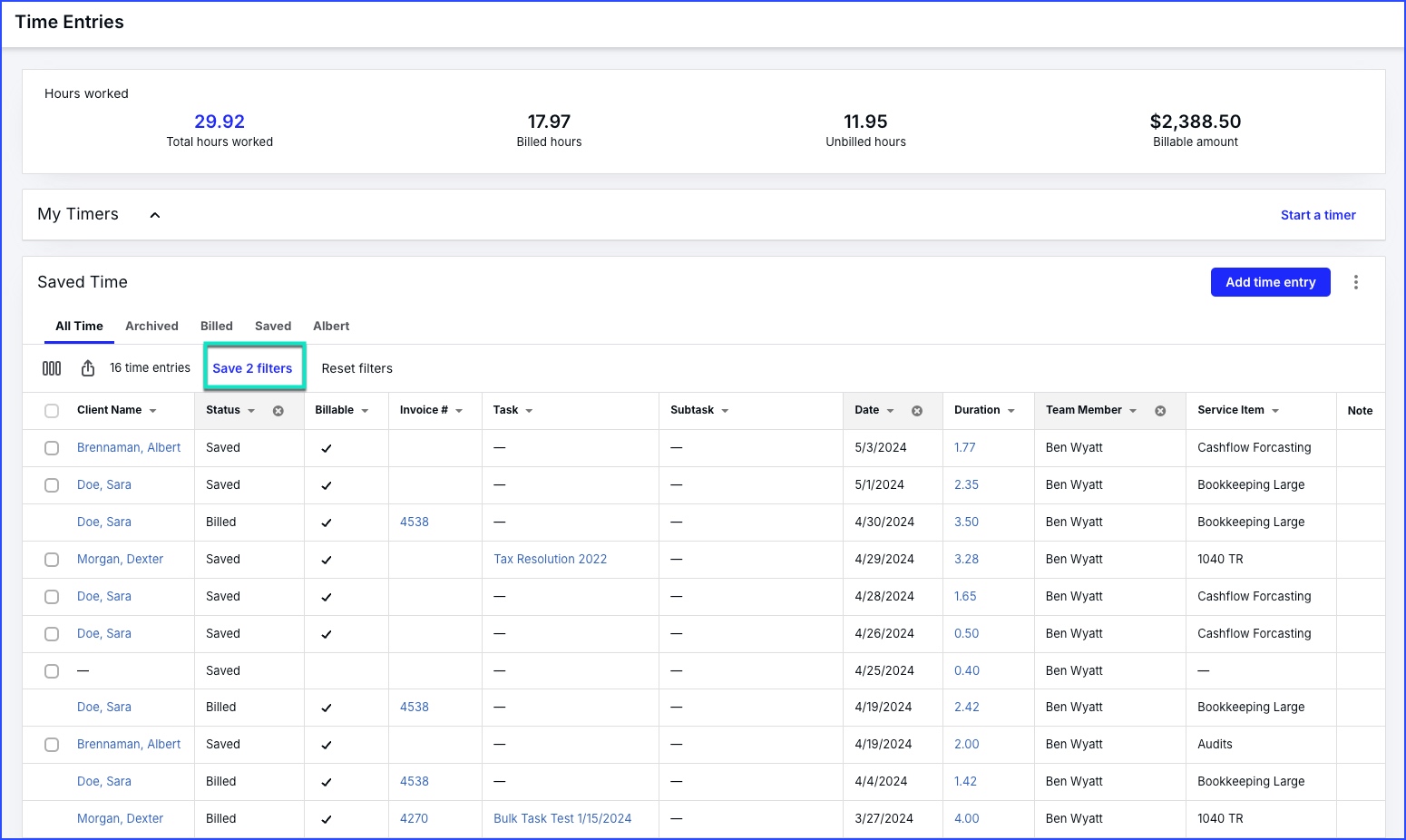Switch to the Saved tab
This screenshot has width=1406, height=840.
[x=273, y=326]
